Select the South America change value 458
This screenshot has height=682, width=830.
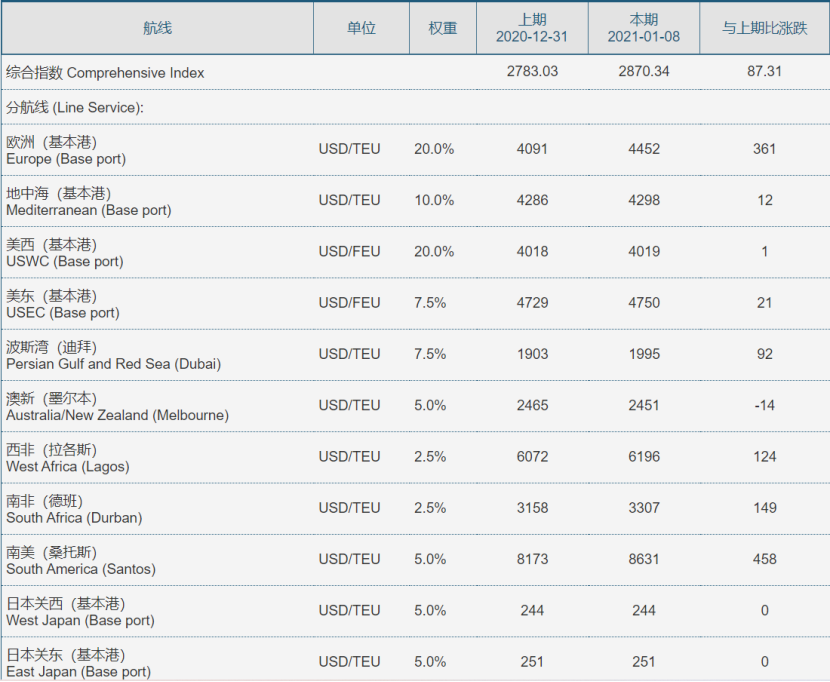765,559
